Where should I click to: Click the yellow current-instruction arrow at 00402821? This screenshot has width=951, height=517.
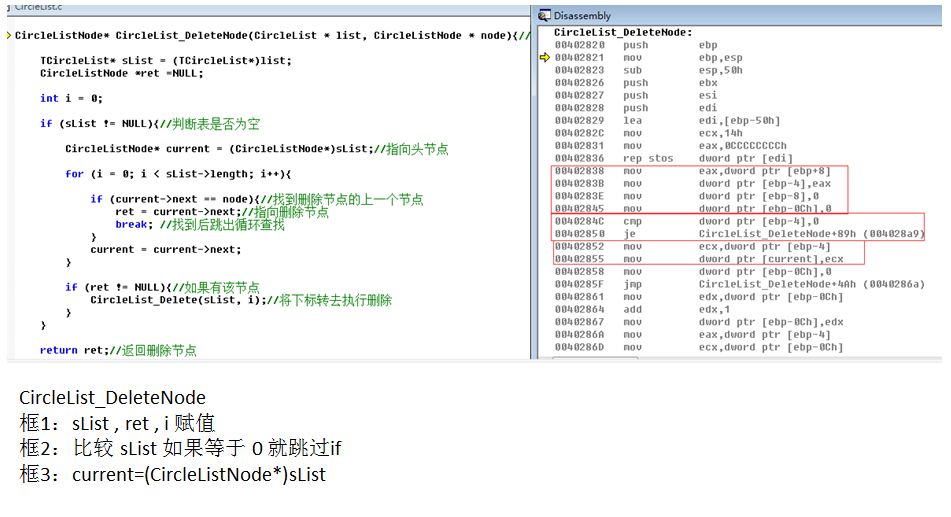click(545, 58)
